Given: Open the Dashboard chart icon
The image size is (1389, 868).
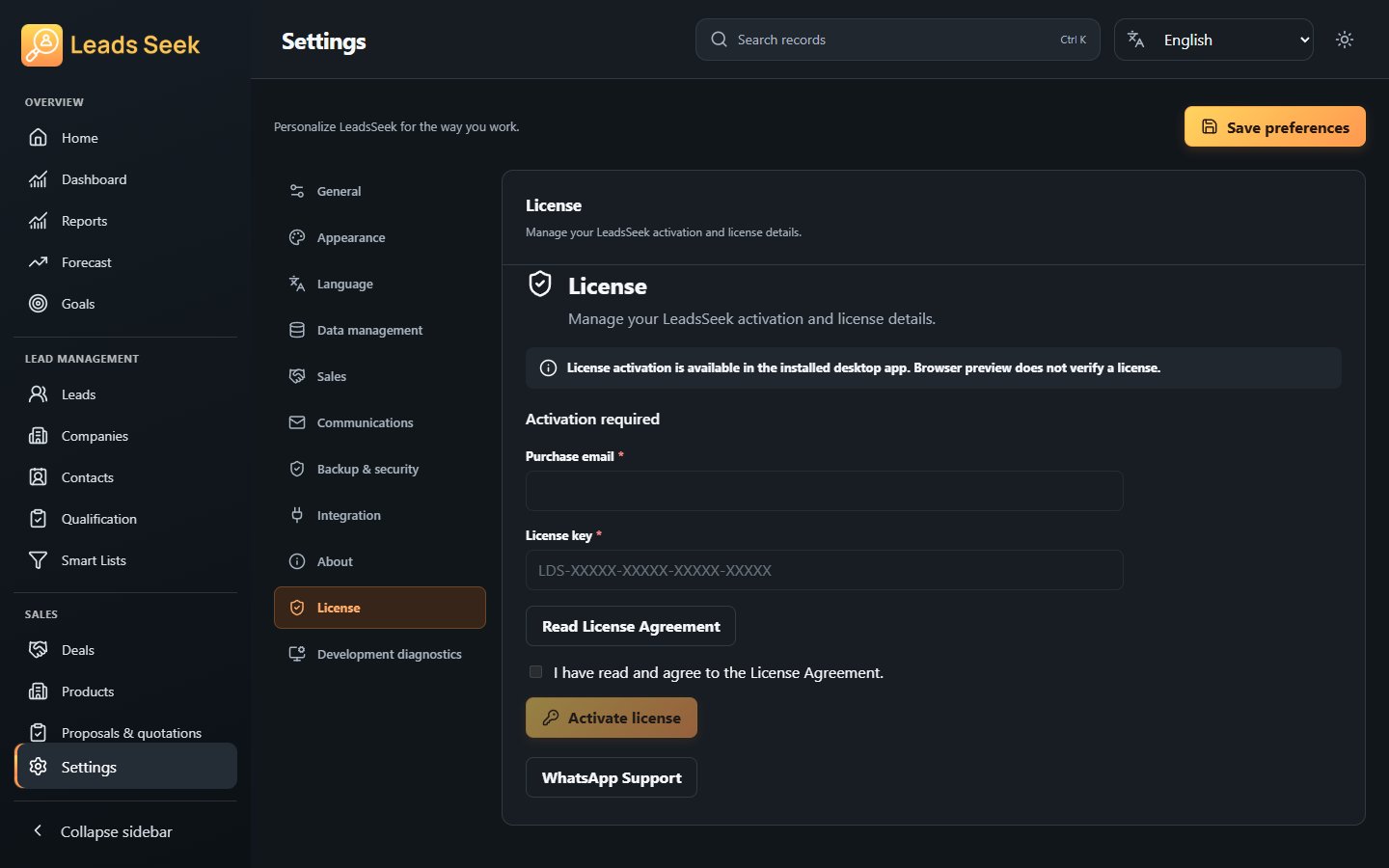Looking at the screenshot, I should tap(38, 179).
